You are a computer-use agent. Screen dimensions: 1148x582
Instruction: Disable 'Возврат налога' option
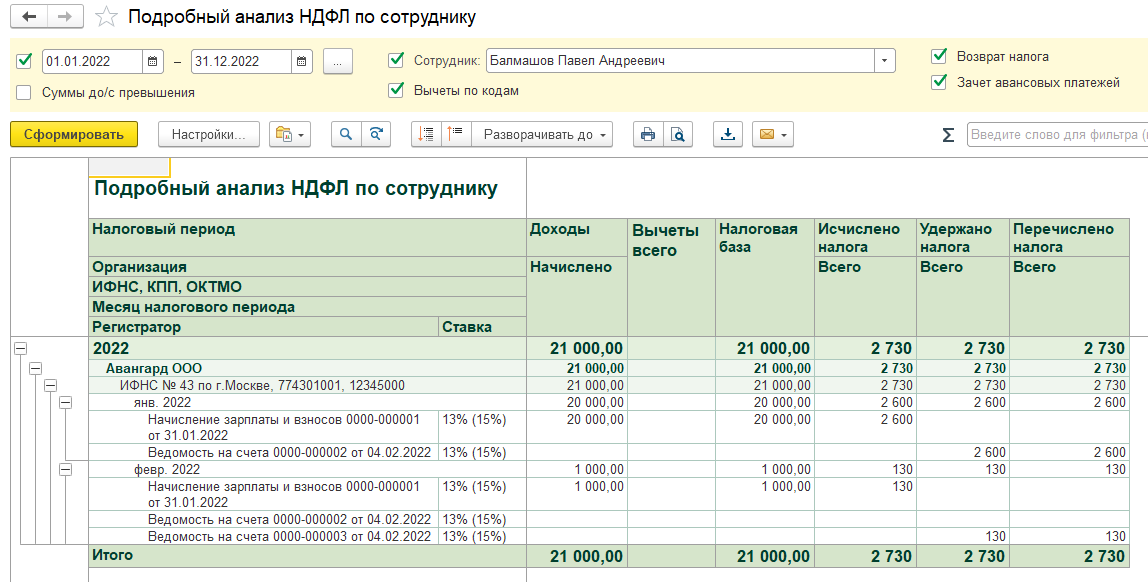(x=939, y=56)
